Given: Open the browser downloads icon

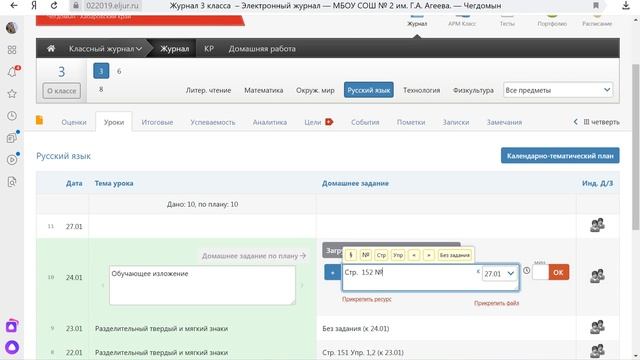Looking at the screenshot, I should [x=625, y=6].
